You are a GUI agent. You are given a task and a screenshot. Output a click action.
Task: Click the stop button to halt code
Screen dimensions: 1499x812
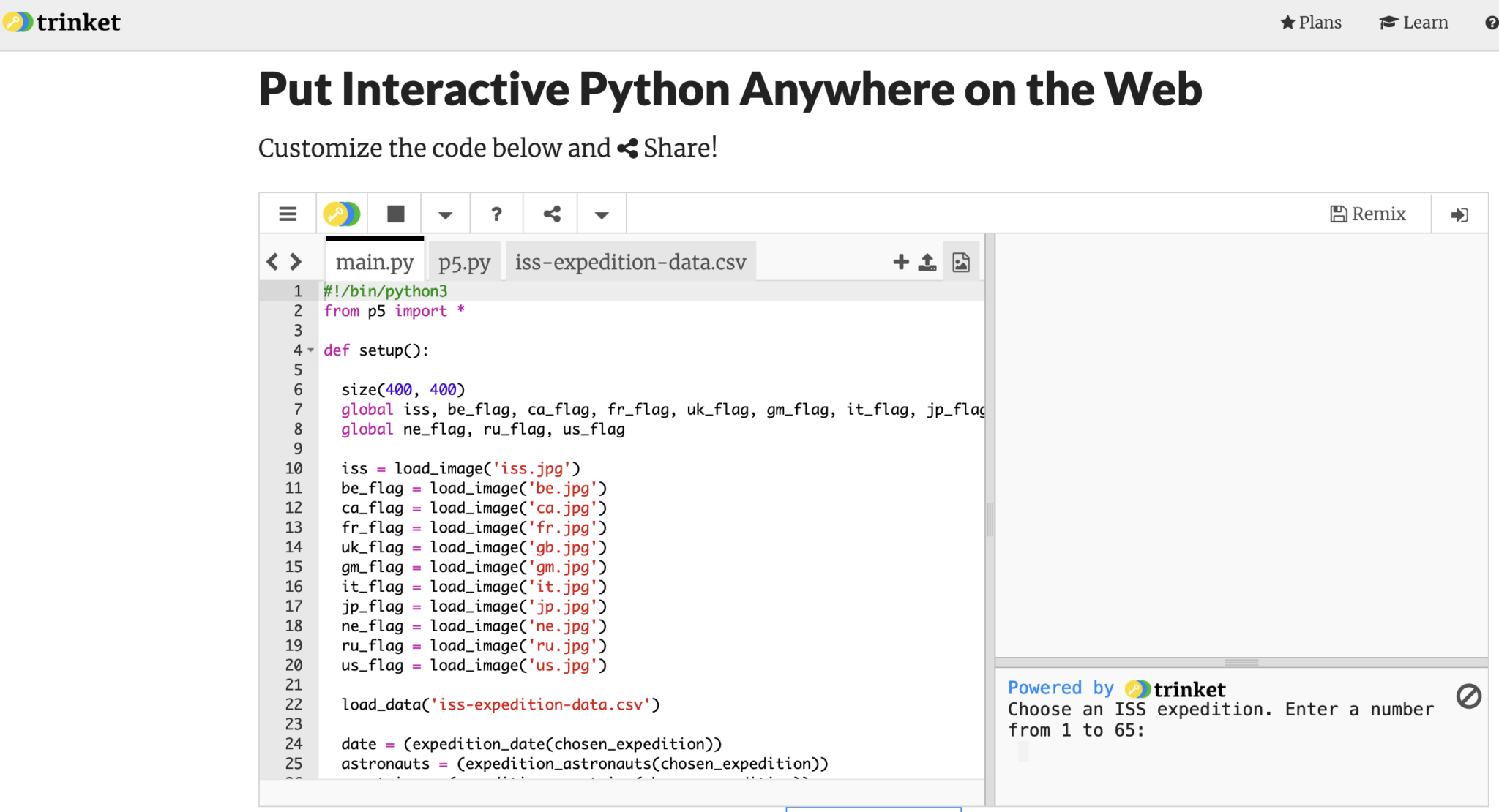(395, 214)
